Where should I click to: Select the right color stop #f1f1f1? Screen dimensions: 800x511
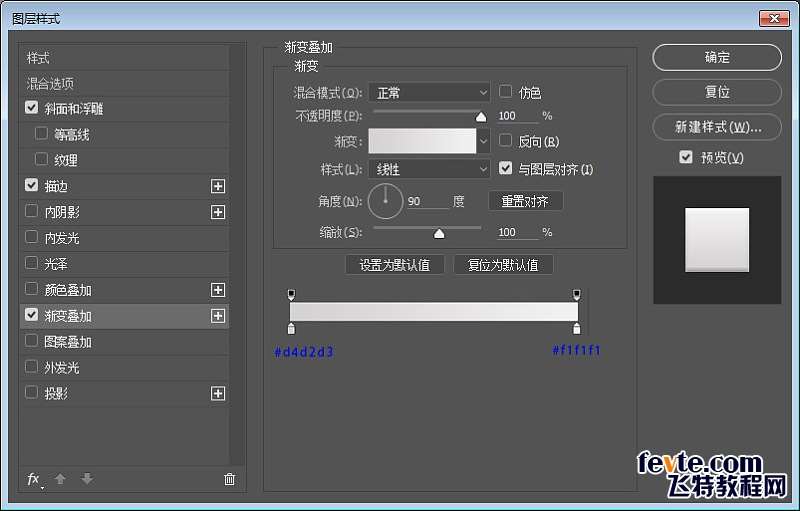(x=577, y=328)
